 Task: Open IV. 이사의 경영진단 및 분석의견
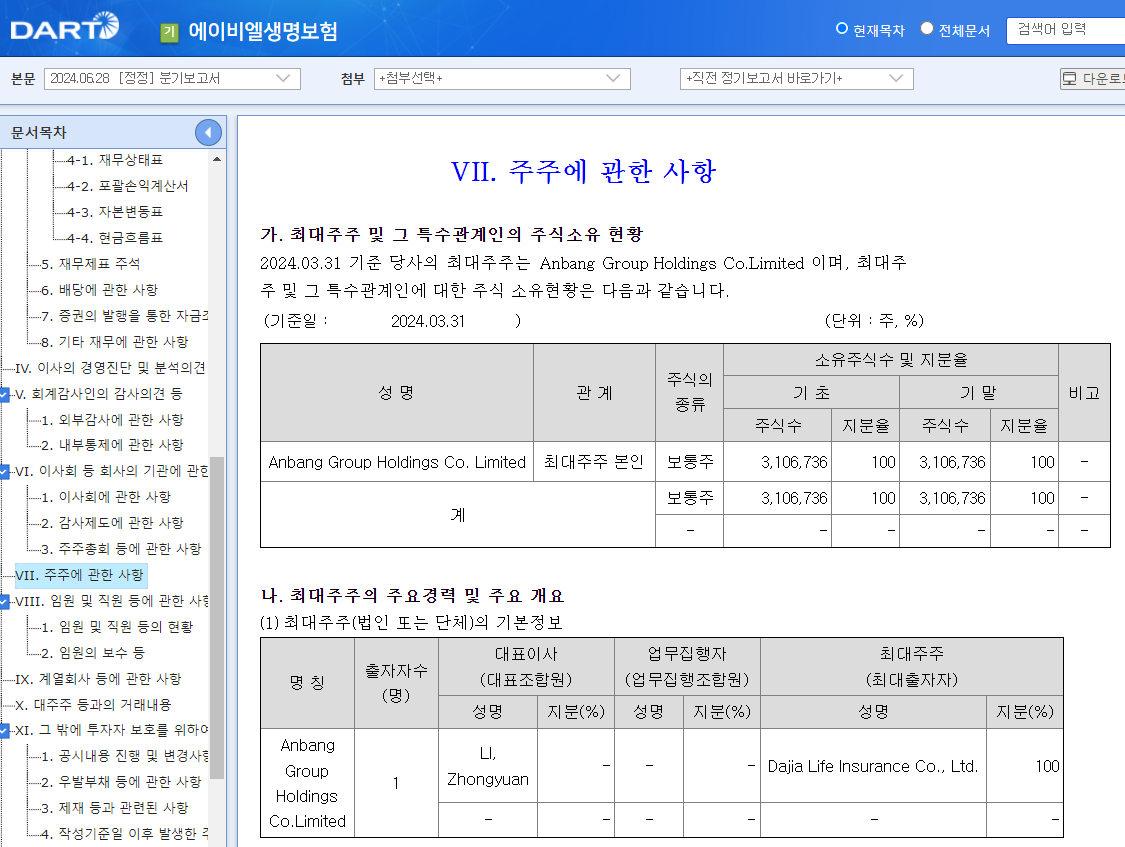click(x=110, y=367)
